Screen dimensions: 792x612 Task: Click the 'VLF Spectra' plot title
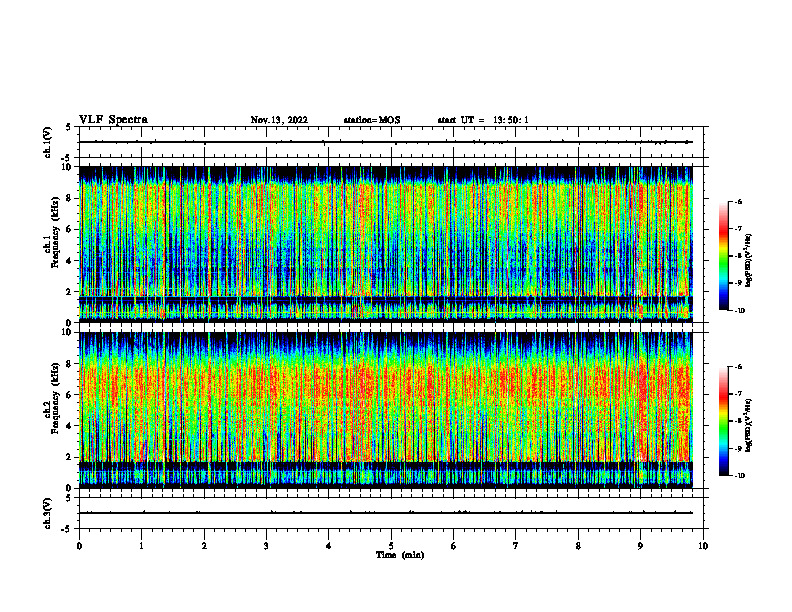113,120
